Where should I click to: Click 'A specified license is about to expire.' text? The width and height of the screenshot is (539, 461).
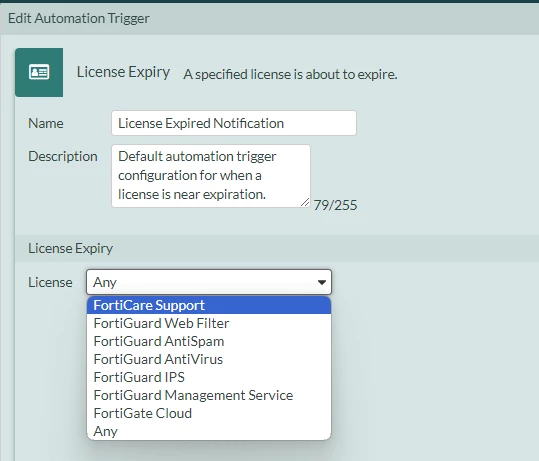[290, 74]
